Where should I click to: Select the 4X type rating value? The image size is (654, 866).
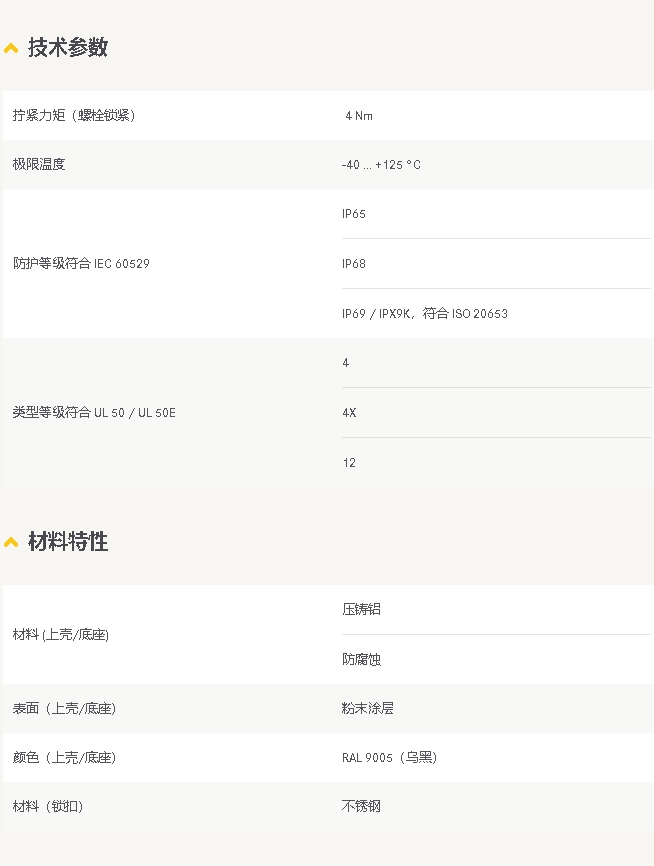pyautogui.click(x=349, y=413)
